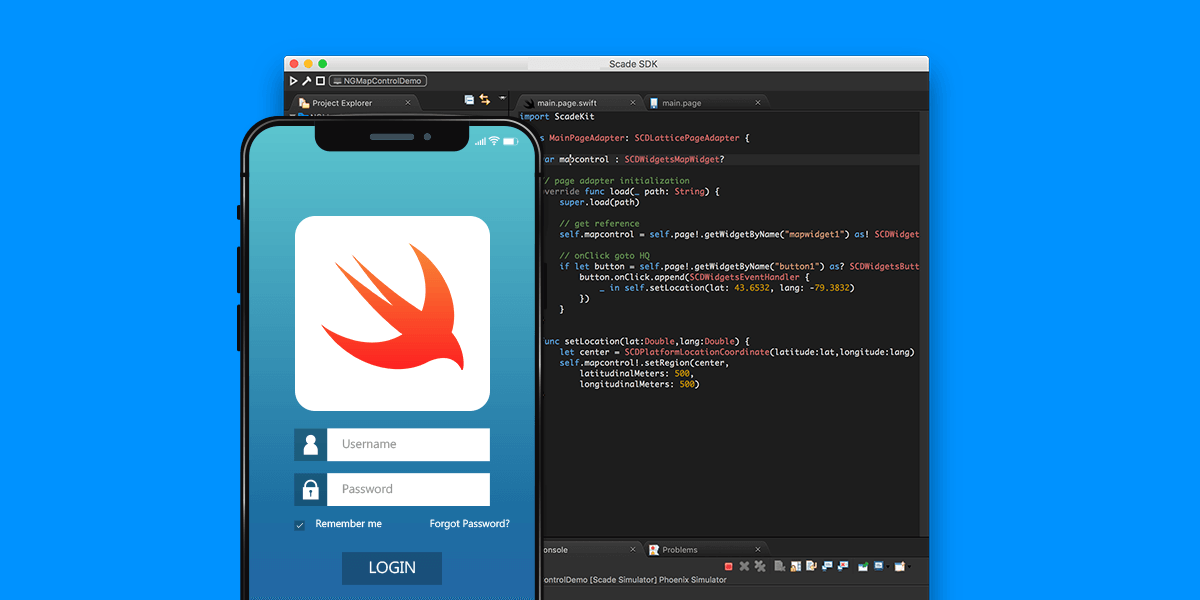Tap the LOGIN button
The width and height of the screenshot is (1200, 600).
point(392,568)
